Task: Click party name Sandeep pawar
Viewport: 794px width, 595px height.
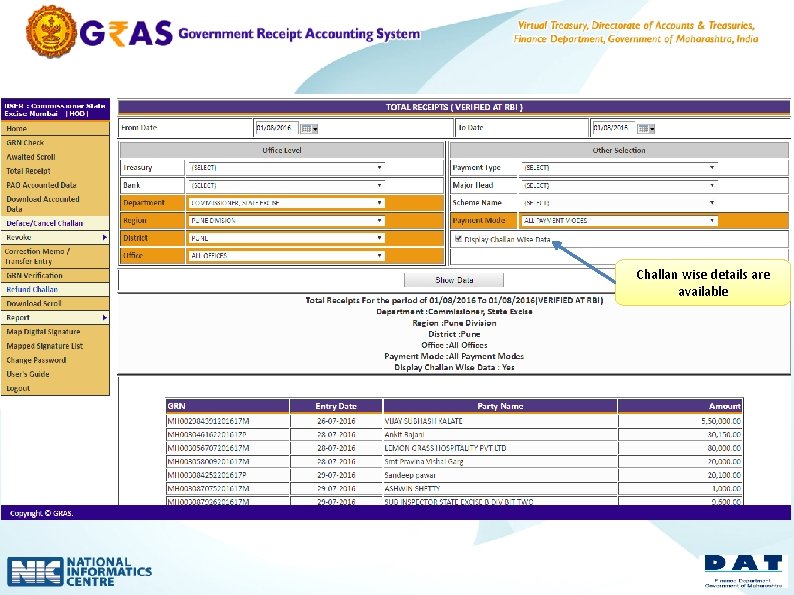Action: [x=410, y=475]
